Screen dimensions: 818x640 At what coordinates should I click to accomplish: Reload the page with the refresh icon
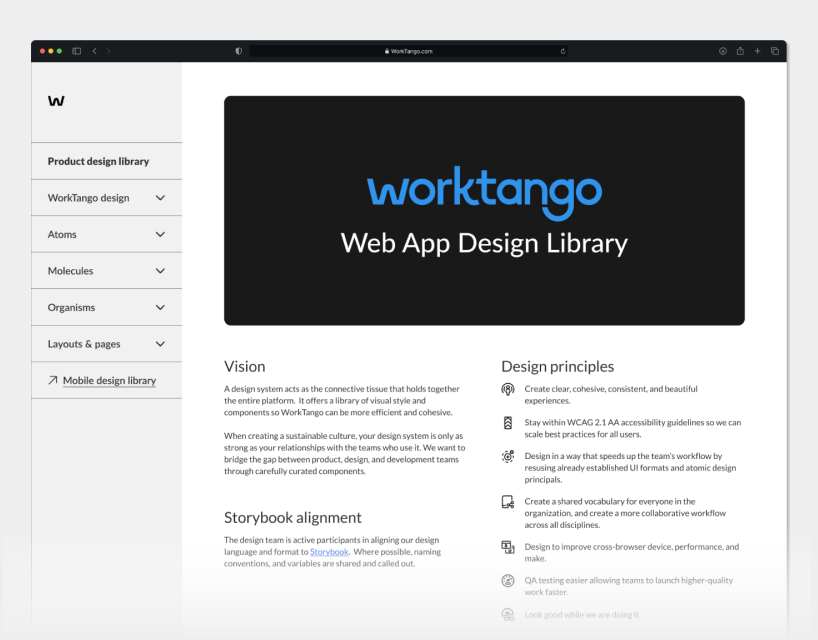[563, 51]
